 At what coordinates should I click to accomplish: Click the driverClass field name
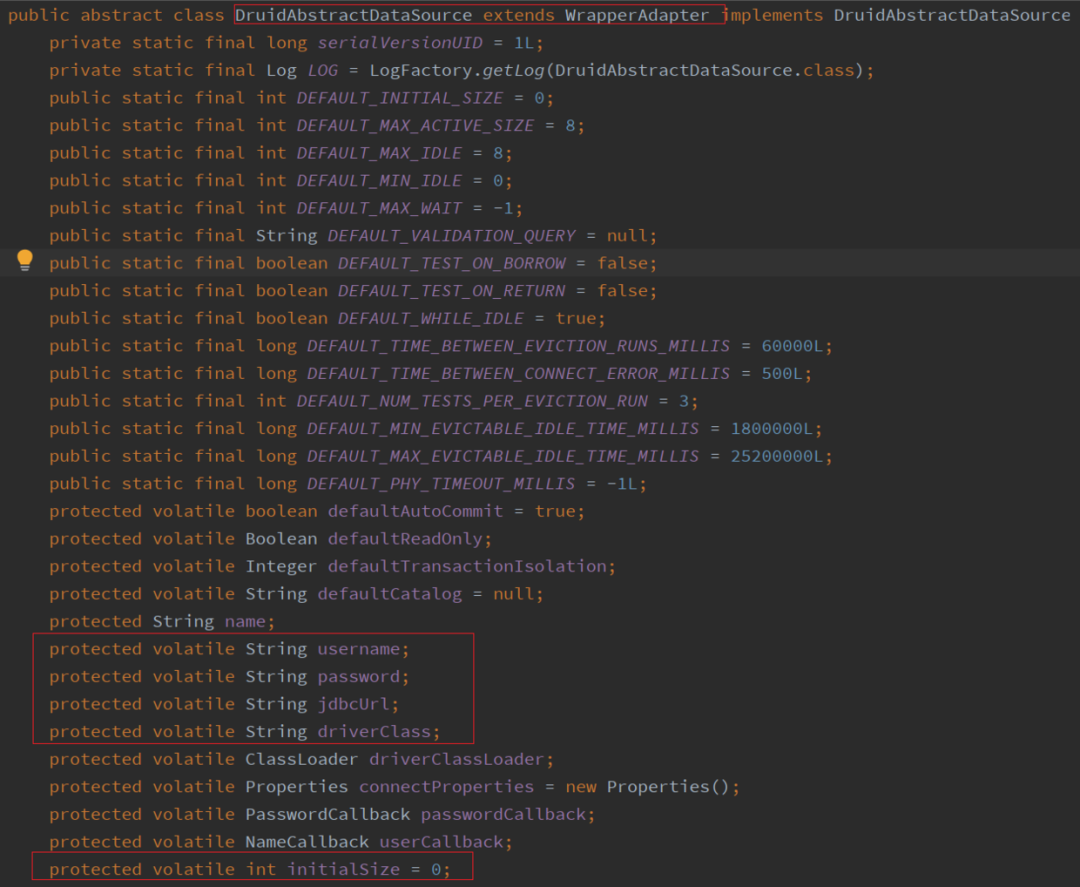pyautogui.click(x=374, y=731)
